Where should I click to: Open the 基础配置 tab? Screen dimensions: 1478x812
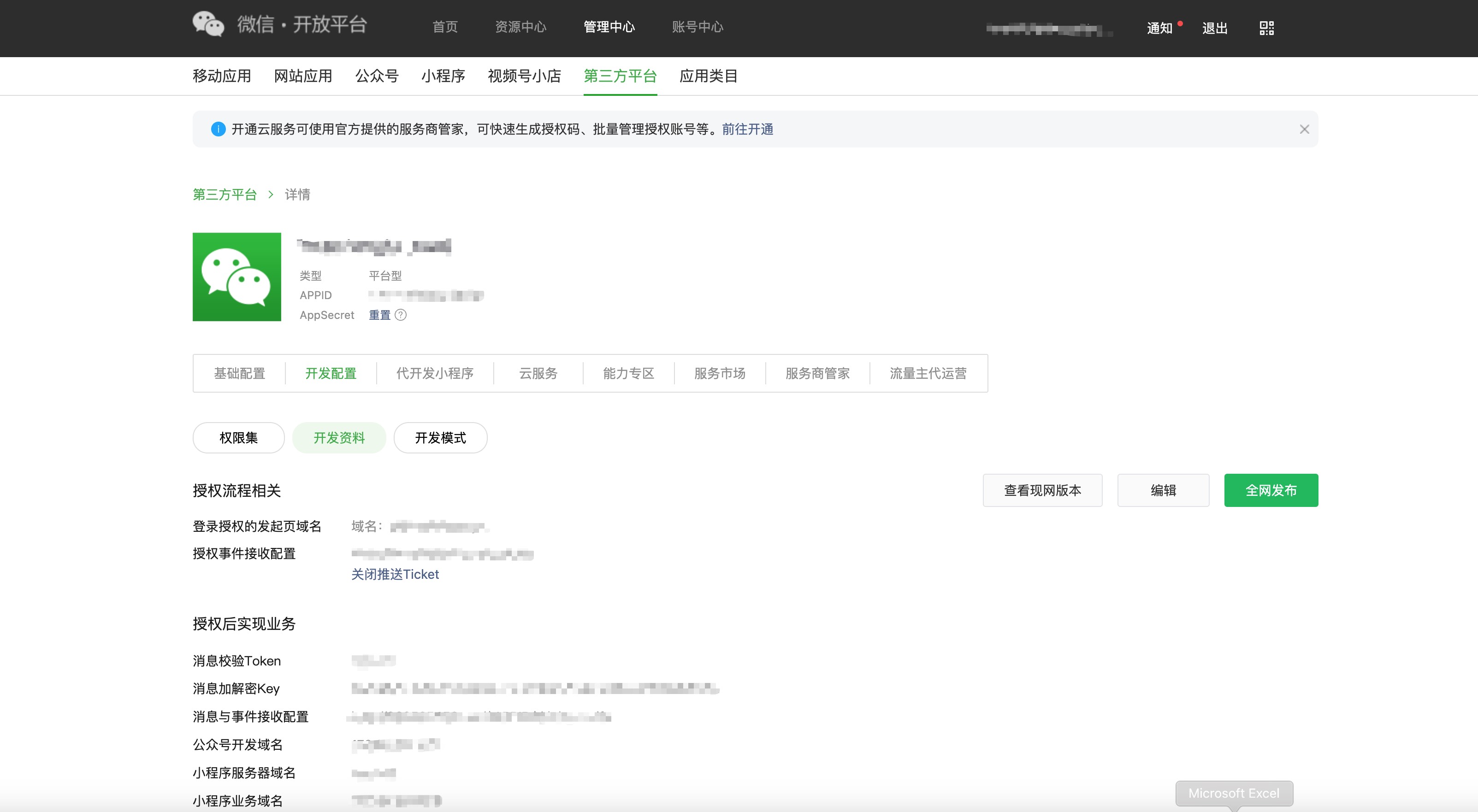coord(239,373)
